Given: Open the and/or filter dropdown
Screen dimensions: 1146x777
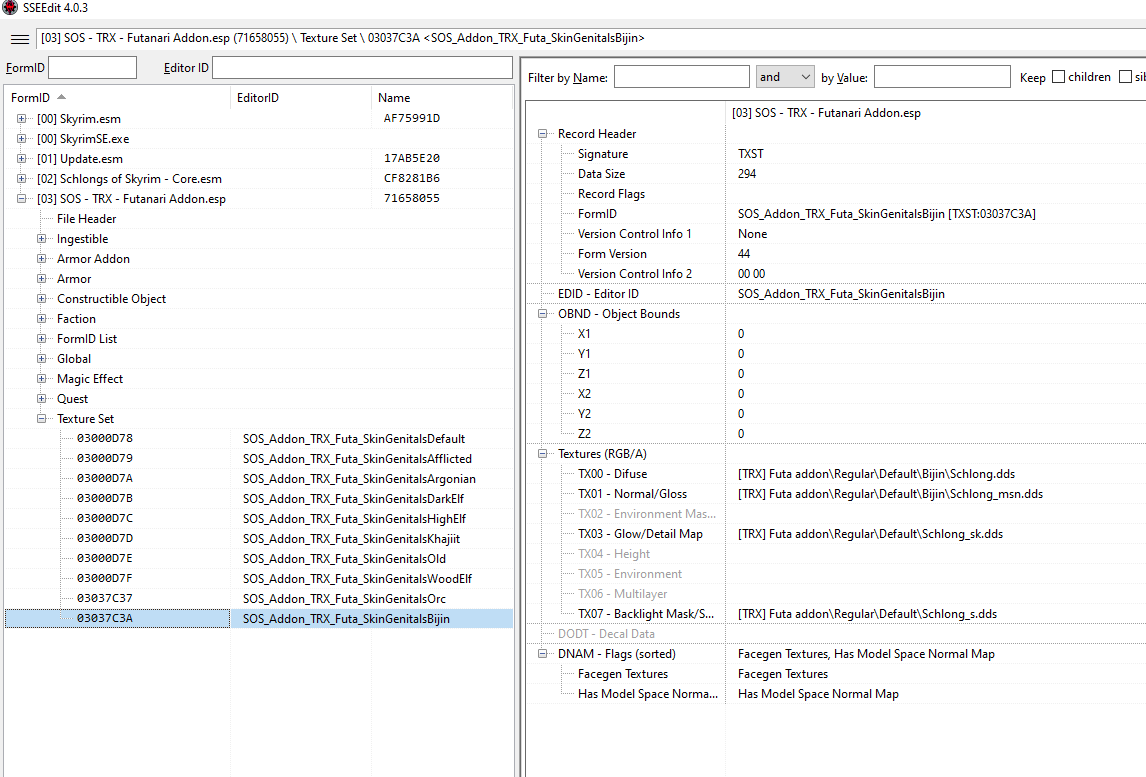Looking at the screenshot, I should pos(786,77).
